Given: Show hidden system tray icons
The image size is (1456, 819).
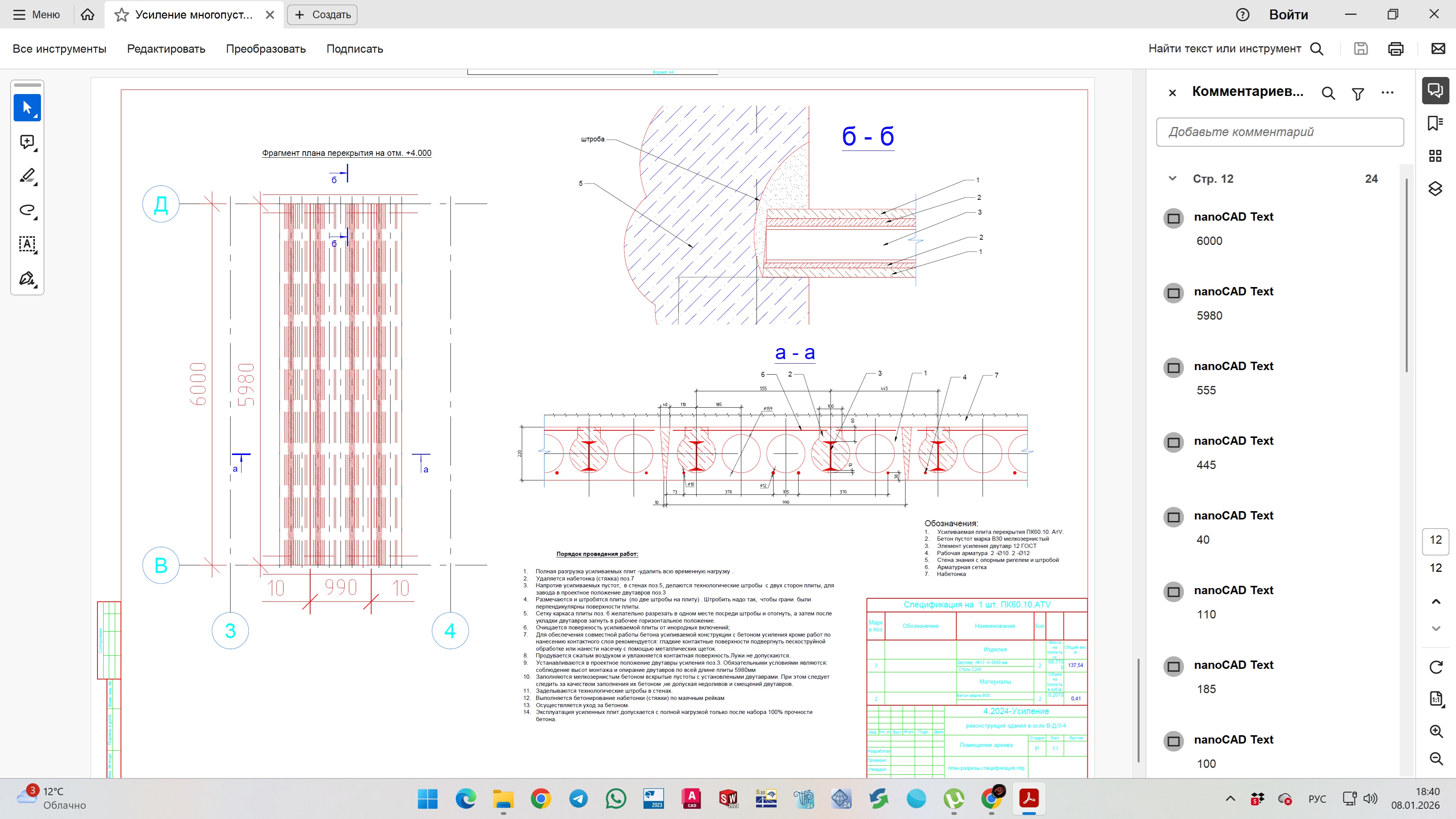Looking at the screenshot, I should [1230, 799].
